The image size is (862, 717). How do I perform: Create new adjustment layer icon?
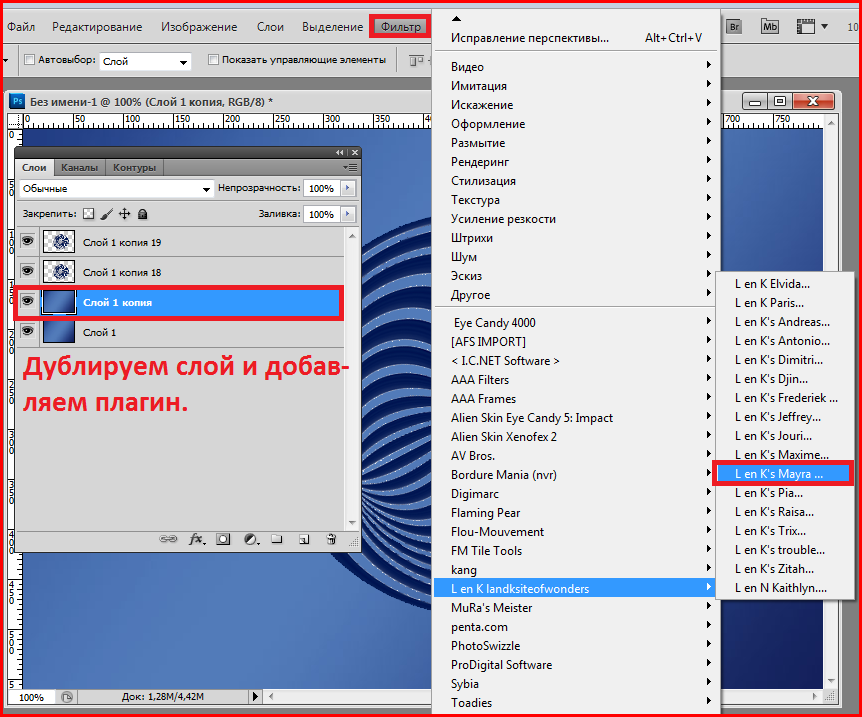(251, 539)
